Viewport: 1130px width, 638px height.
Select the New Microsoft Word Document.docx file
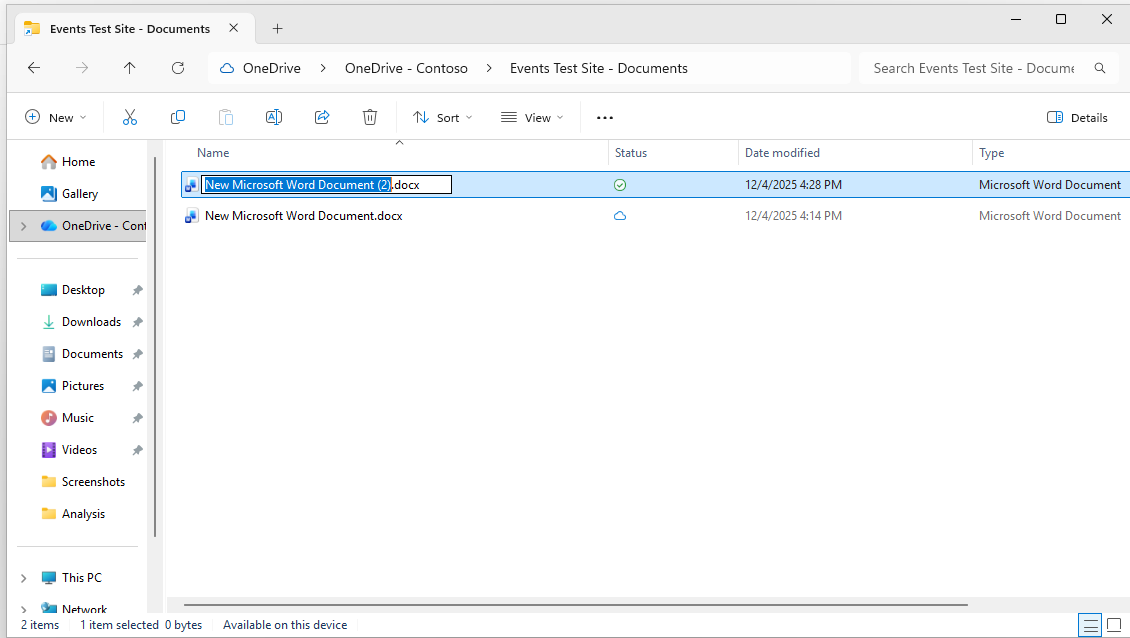pyautogui.click(x=303, y=216)
